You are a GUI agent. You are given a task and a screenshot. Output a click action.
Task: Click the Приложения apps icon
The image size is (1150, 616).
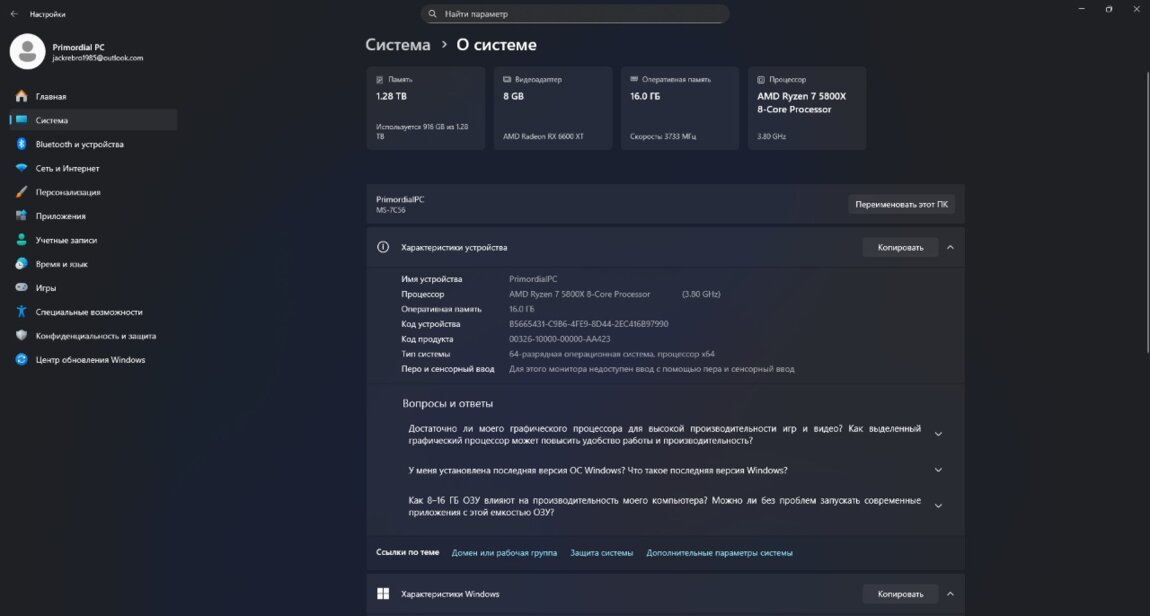[21, 216]
